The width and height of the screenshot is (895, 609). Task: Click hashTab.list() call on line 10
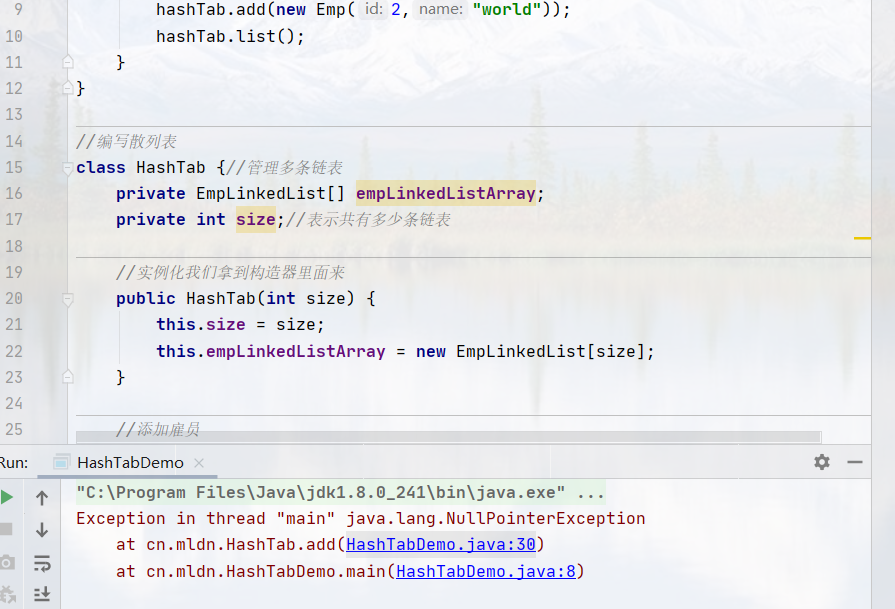point(230,37)
